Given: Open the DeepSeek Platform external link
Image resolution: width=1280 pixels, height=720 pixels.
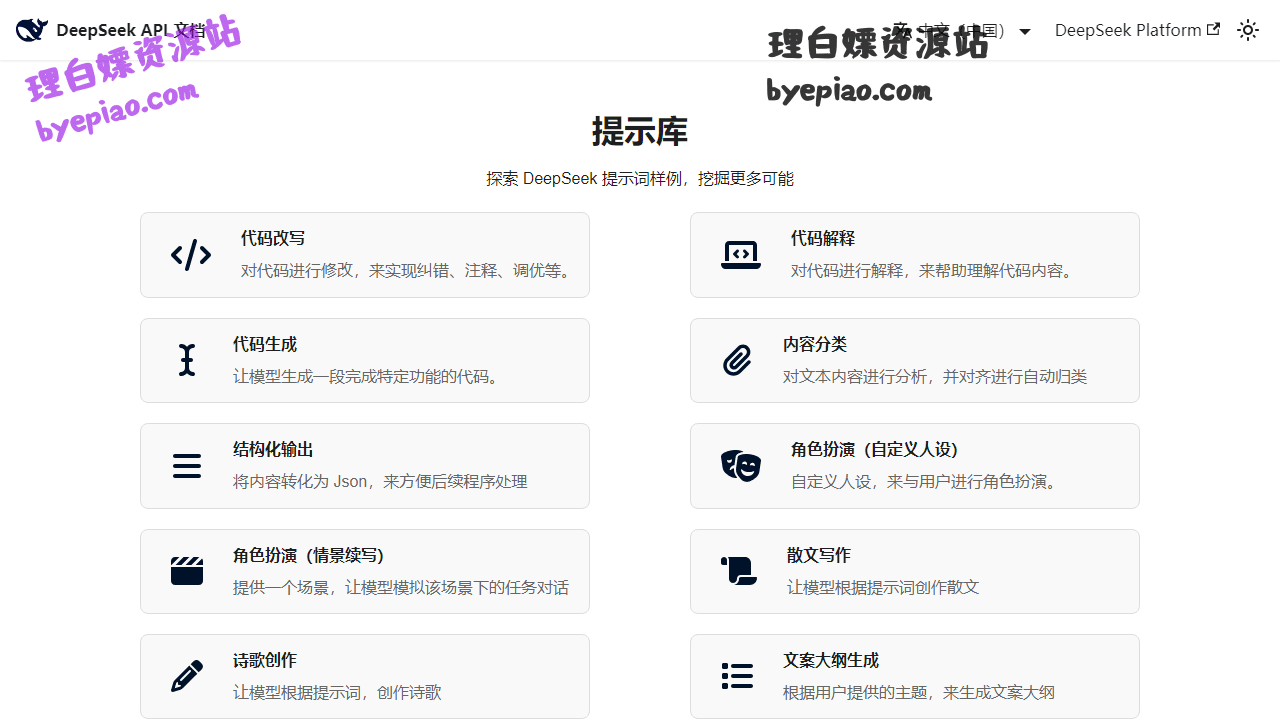Looking at the screenshot, I should [1137, 30].
